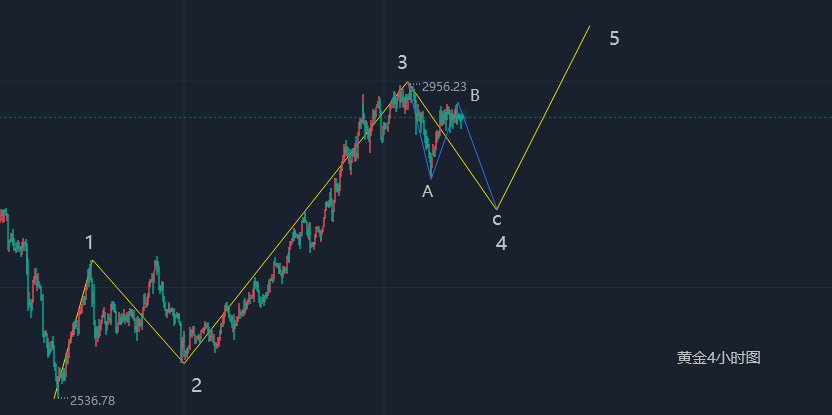Click the yellow wave 5 projection line
The image size is (832, 415).
pyautogui.click(x=543, y=117)
